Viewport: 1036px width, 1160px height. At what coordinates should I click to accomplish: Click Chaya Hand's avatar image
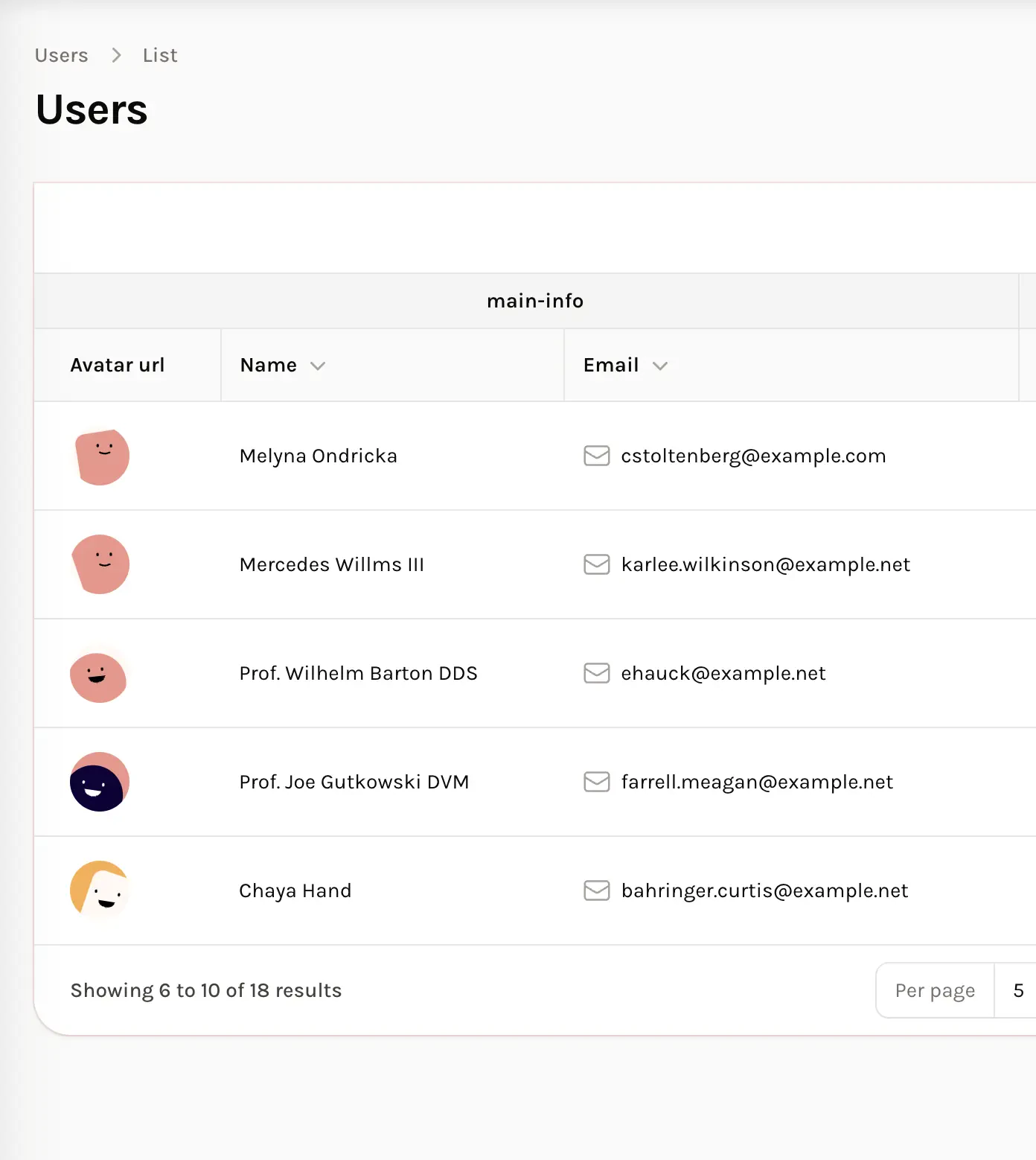(x=100, y=890)
